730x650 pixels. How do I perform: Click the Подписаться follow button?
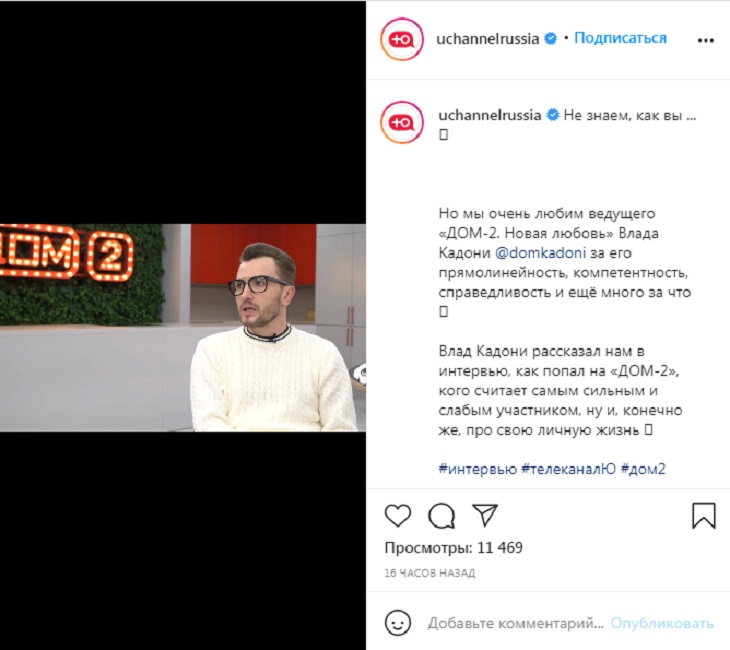tap(620, 38)
